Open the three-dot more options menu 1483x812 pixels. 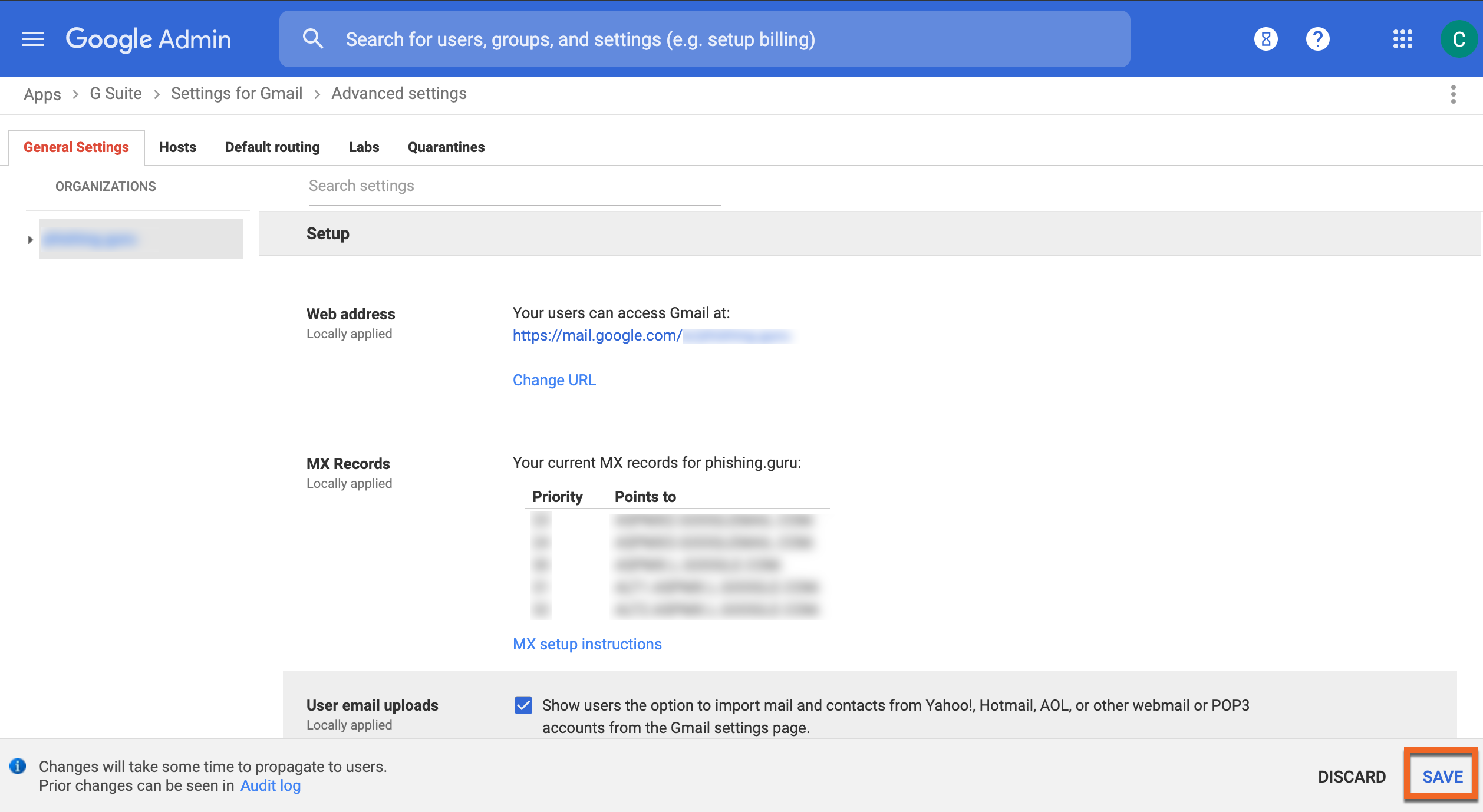pos(1453,94)
